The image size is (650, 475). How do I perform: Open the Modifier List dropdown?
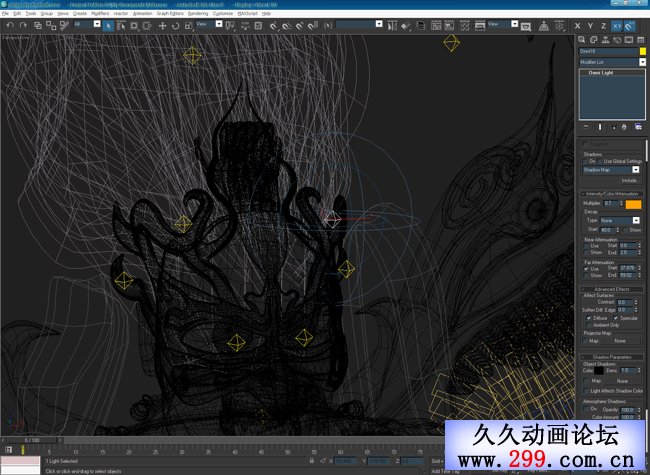pos(612,62)
